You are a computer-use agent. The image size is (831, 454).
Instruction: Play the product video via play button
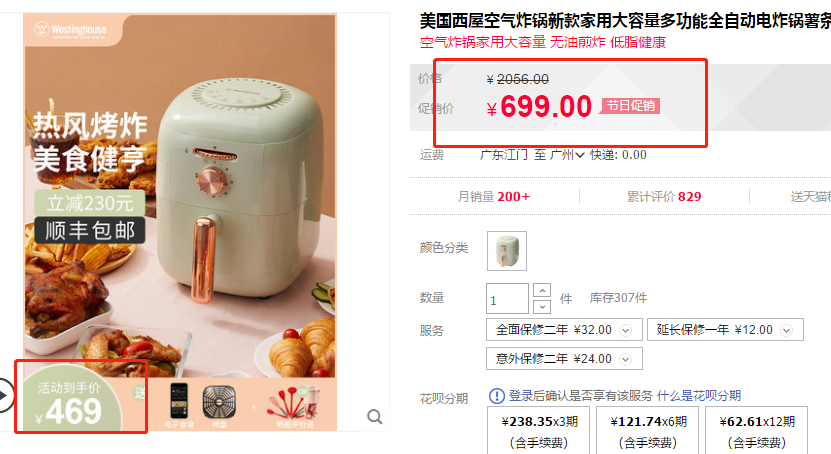(x=4, y=395)
